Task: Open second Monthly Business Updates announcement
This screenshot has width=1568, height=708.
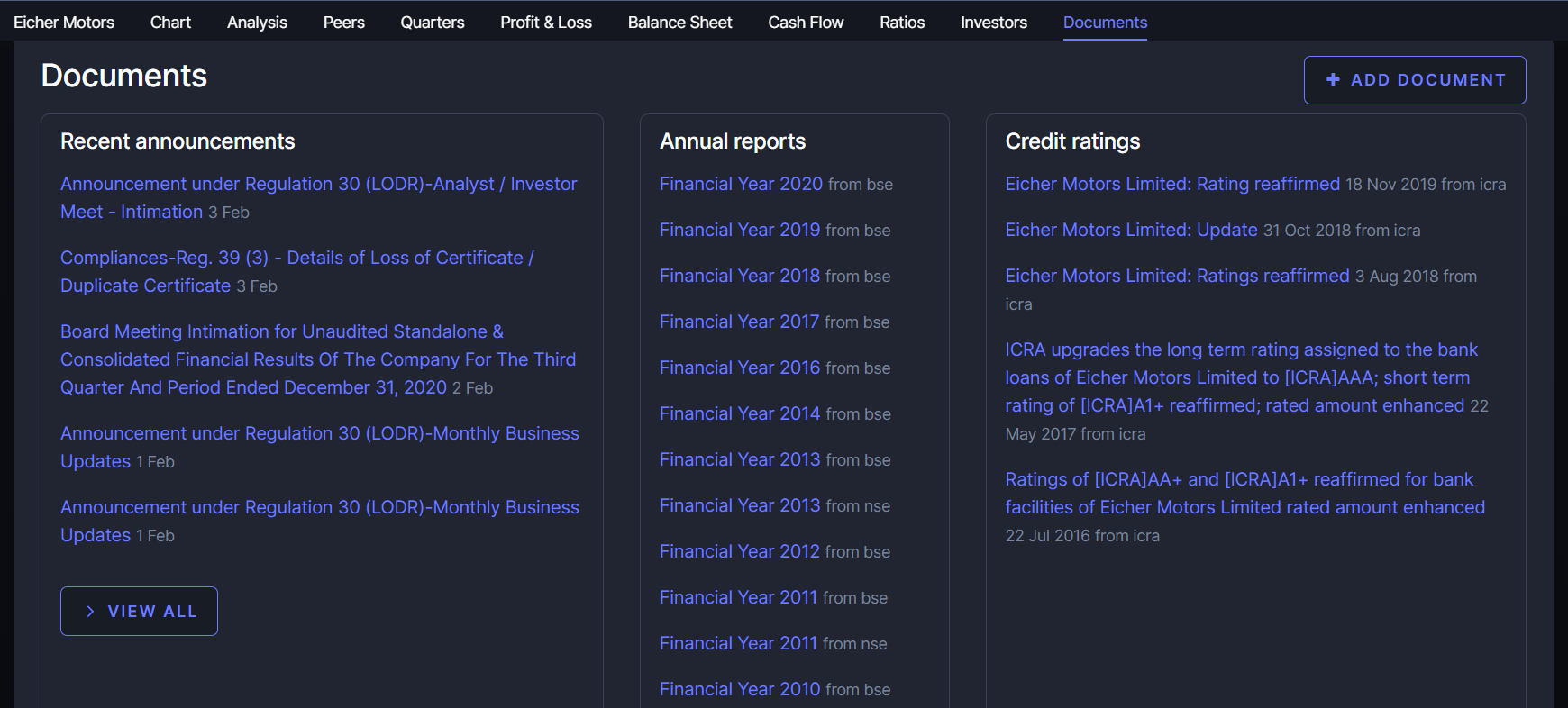Action: 320,521
